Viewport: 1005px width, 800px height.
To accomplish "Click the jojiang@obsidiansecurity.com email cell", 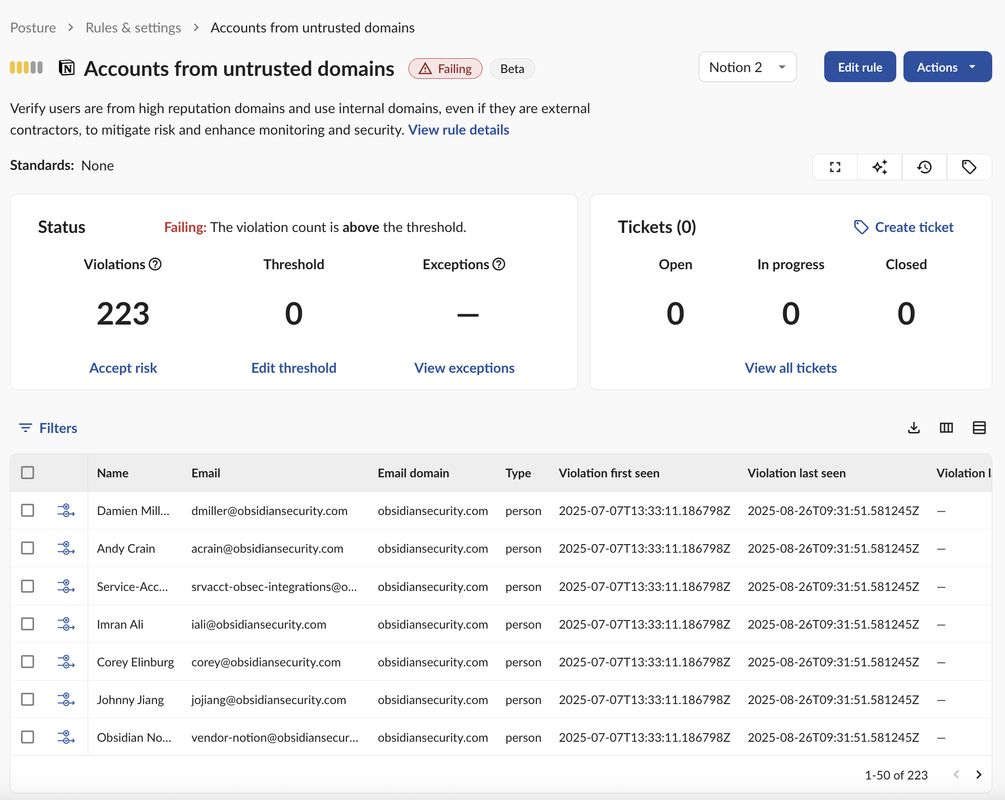I will [269, 700].
